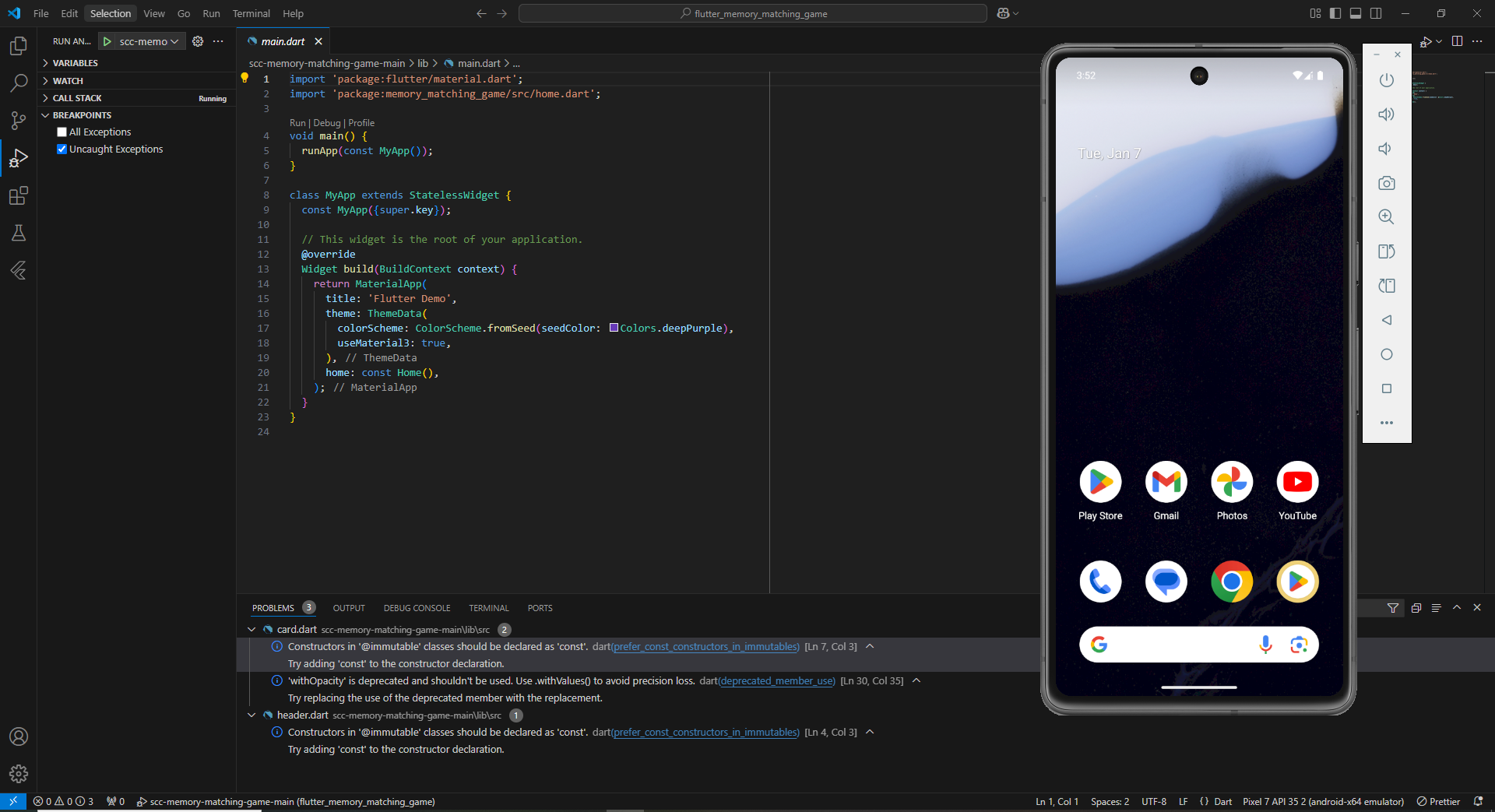The width and height of the screenshot is (1495, 812).
Task: Click the code action lightbulb on line 1
Action: point(244,78)
